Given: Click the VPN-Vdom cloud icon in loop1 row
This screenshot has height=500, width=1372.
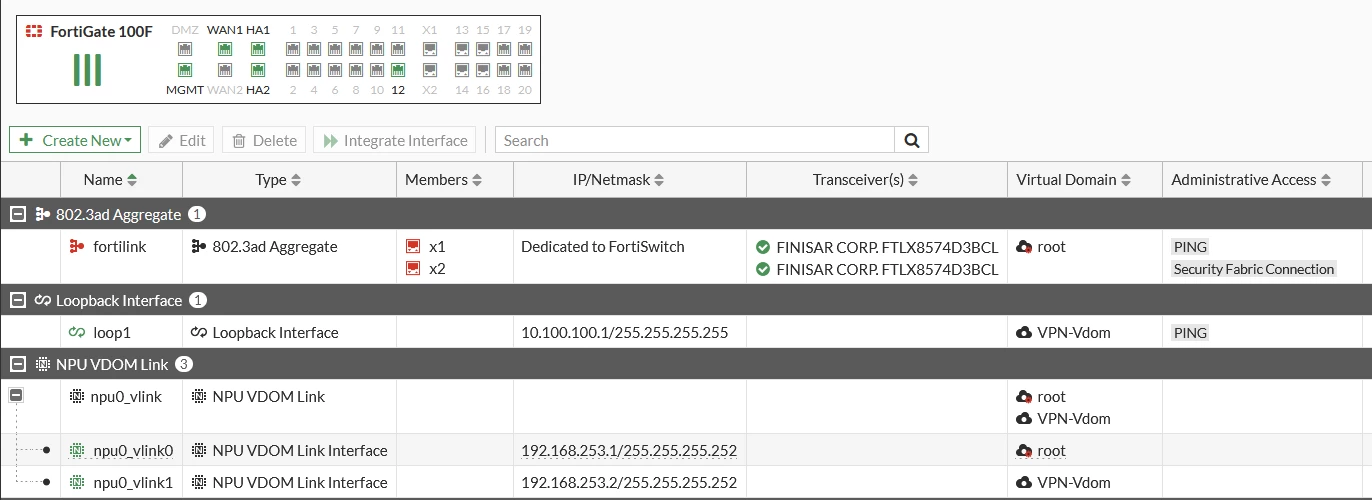Looking at the screenshot, I should tap(1024, 332).
